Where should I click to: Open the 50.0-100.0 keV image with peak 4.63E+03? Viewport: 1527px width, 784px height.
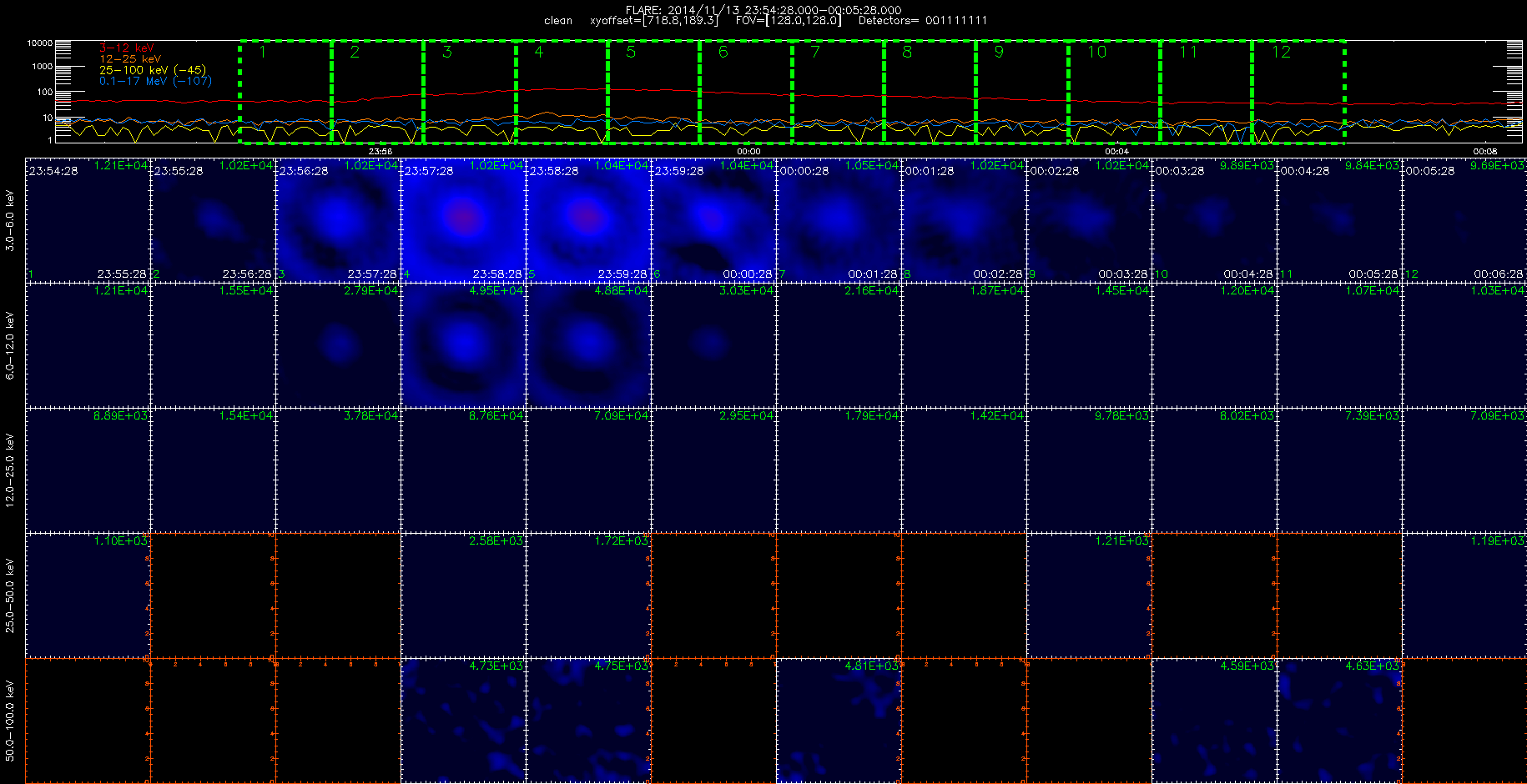click(x=1339, y=720)
